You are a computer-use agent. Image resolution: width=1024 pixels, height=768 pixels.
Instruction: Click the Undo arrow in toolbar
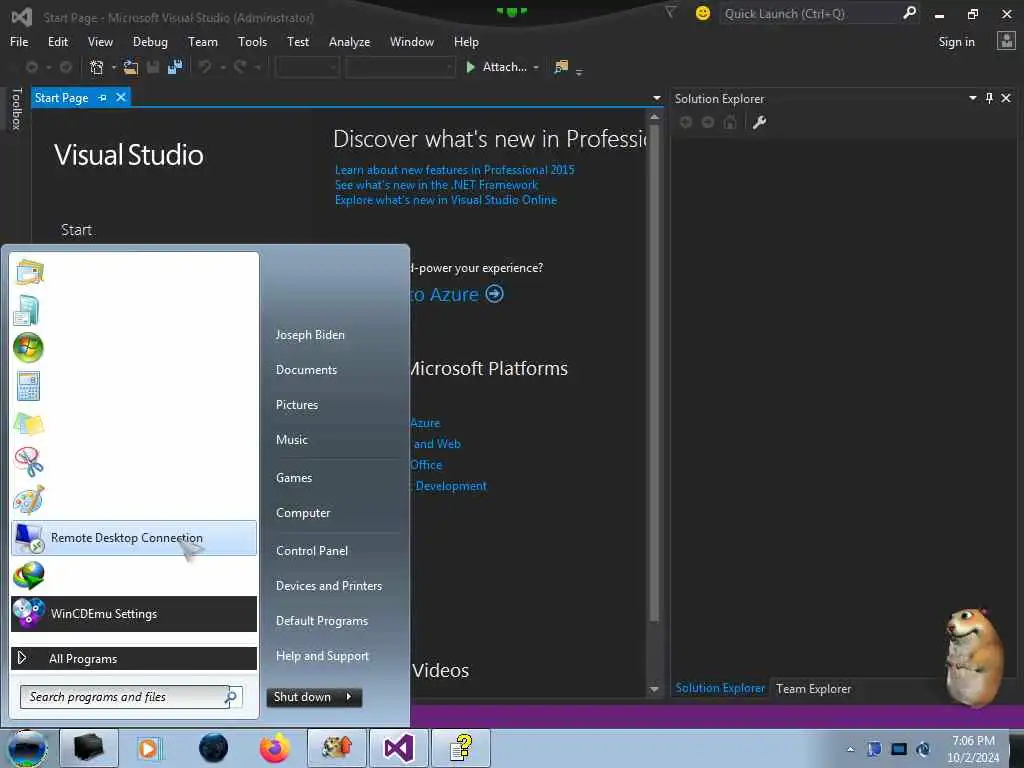pyautogui.click(x=205, y=67)
